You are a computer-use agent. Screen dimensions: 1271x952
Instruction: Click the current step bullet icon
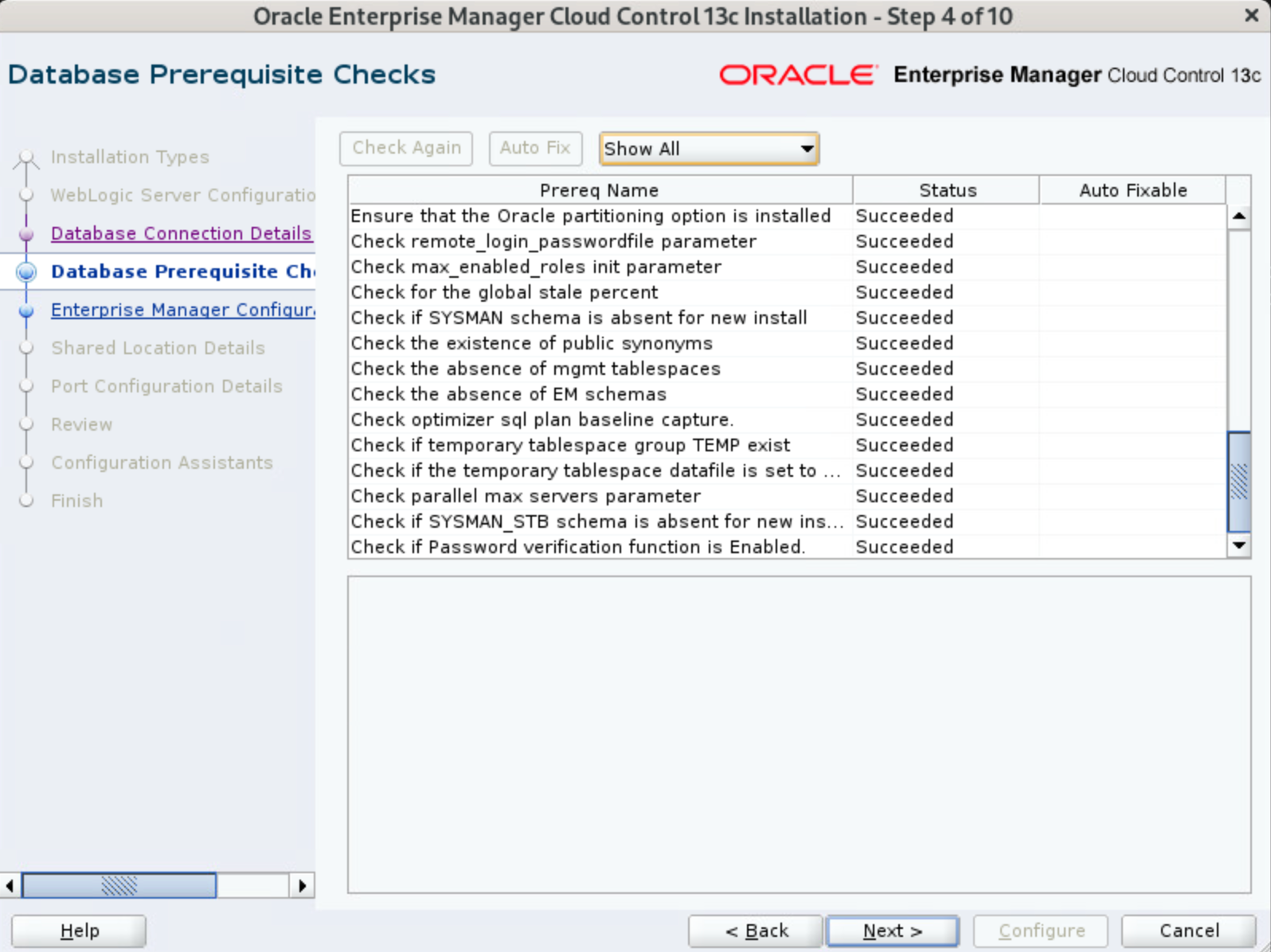tap(26, 271)
